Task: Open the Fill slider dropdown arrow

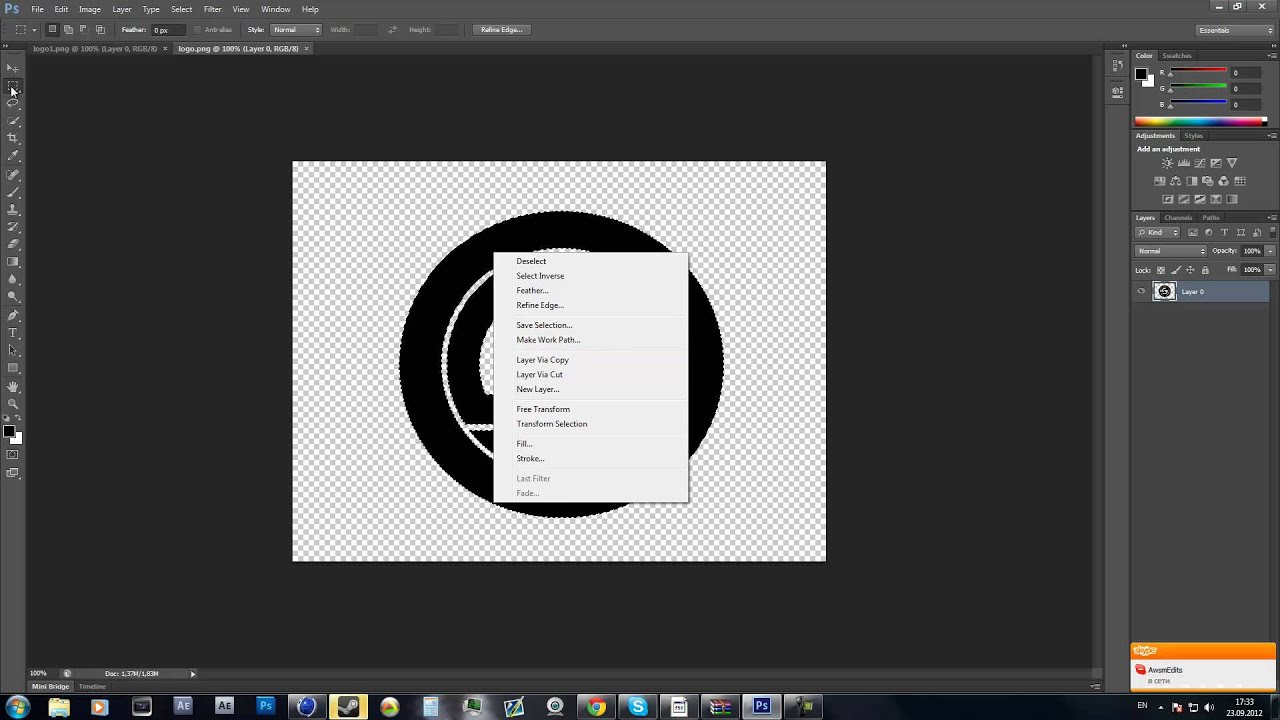Action: tap(1270, 270)
